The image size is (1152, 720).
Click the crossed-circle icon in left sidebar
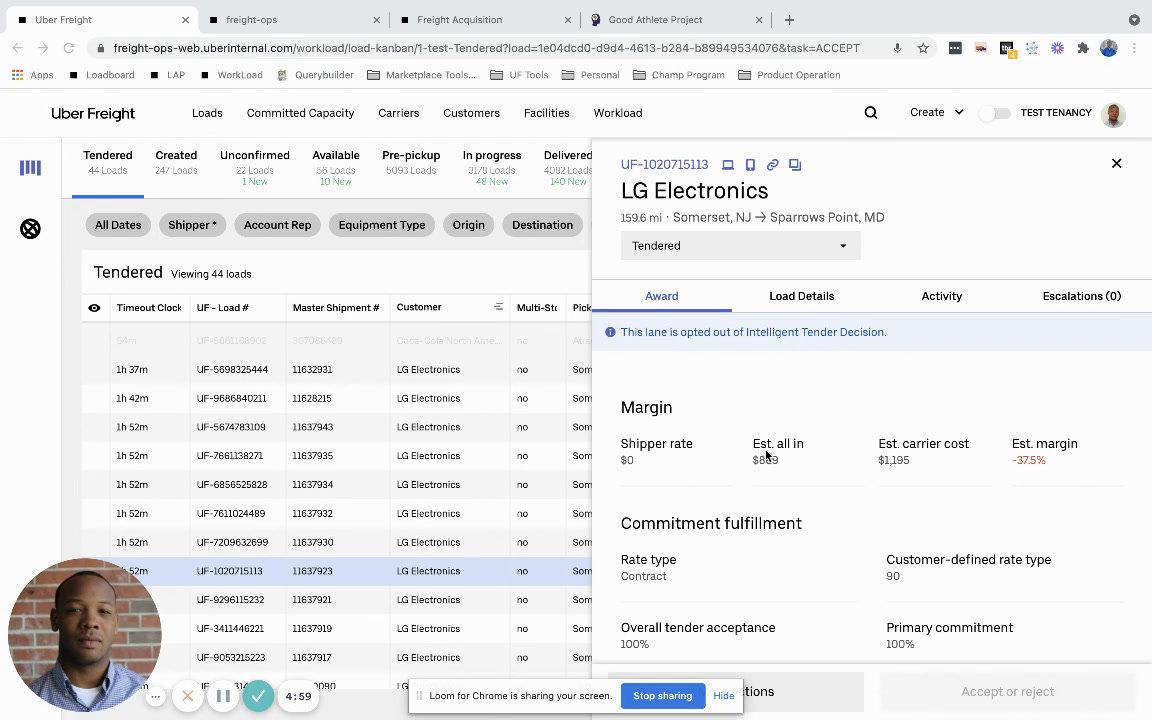pos(30,229)
